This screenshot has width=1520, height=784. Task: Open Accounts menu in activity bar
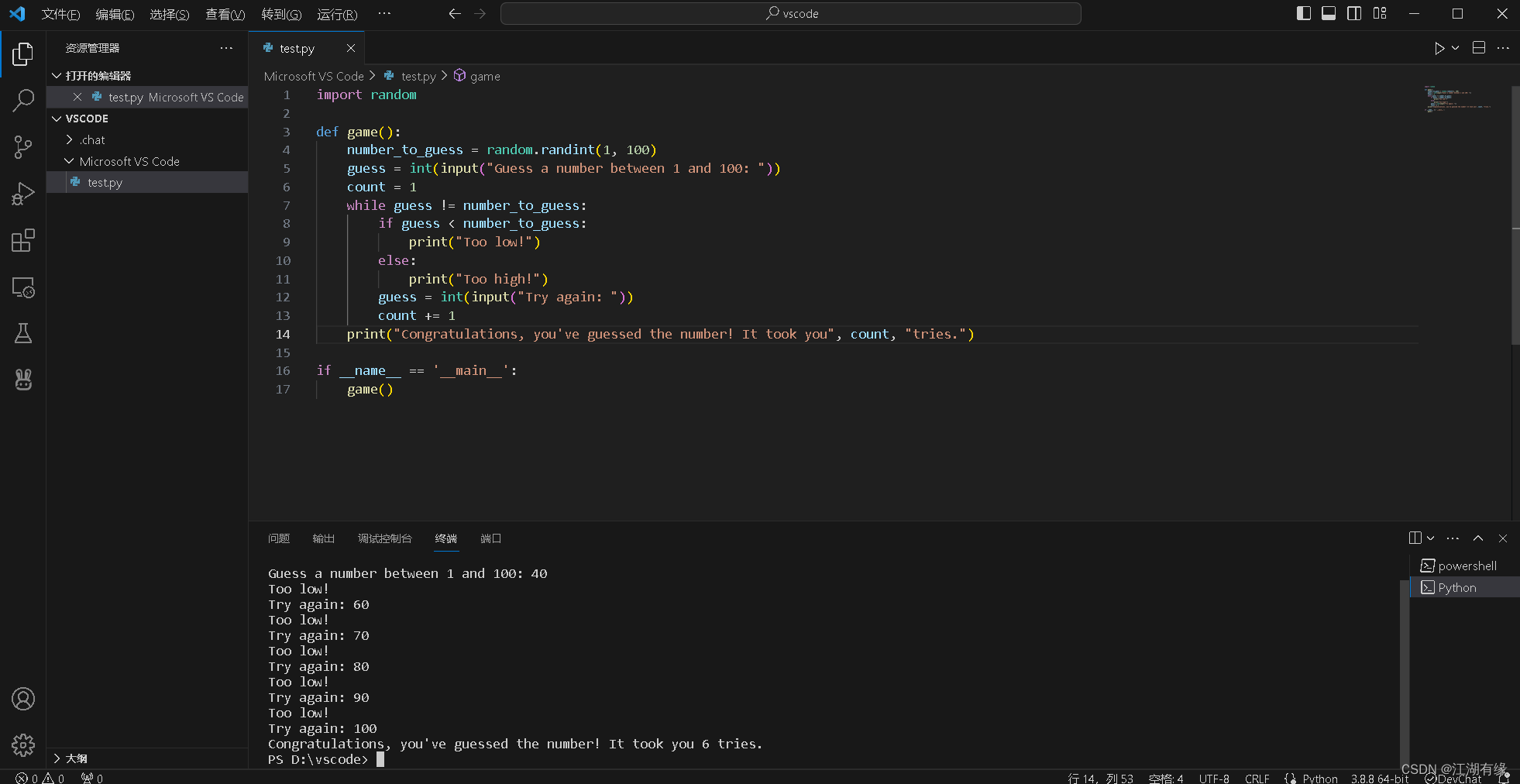click(23, 699)
